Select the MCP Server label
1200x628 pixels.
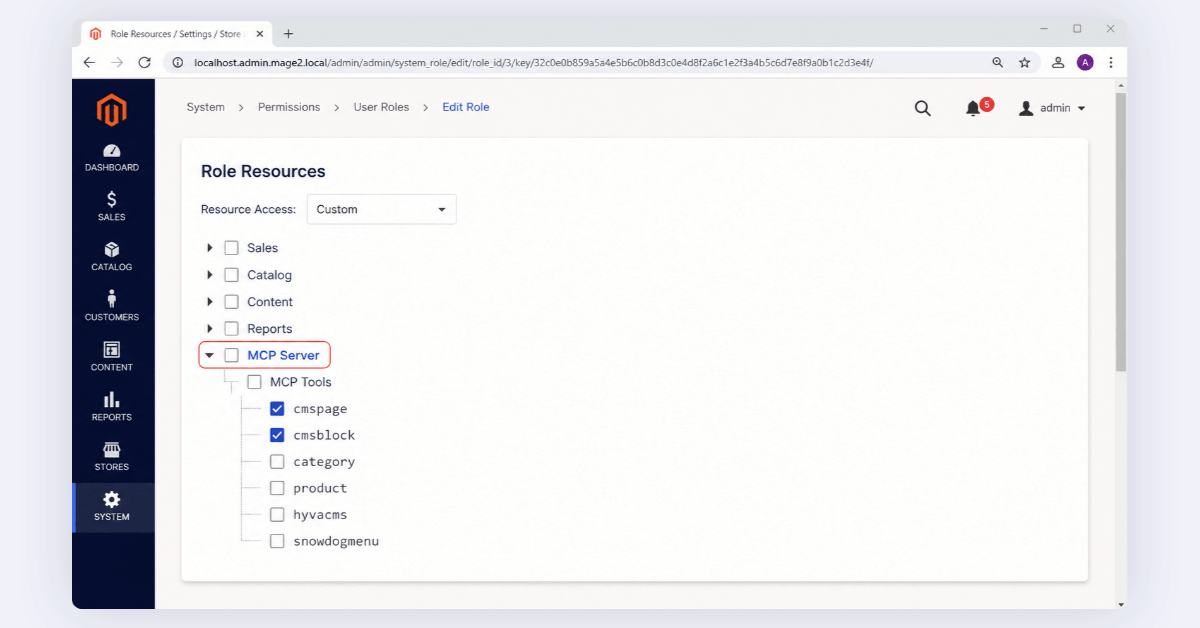[284, 355]
